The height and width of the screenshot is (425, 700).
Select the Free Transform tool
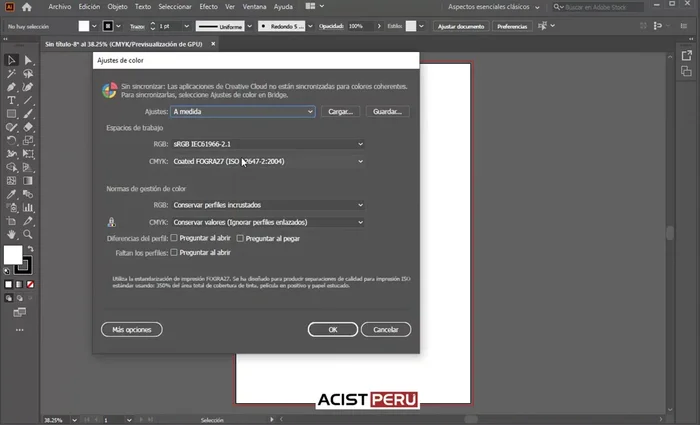28,154
